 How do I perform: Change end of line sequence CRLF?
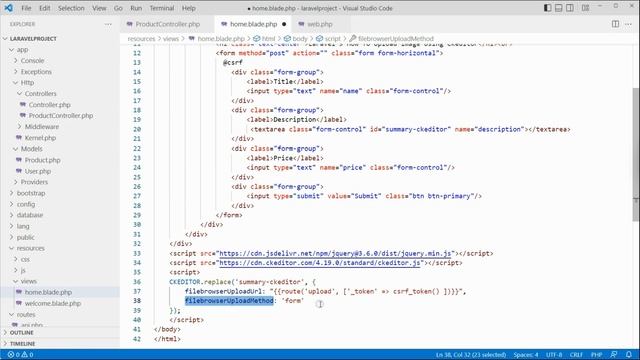[x=576, y=354]
